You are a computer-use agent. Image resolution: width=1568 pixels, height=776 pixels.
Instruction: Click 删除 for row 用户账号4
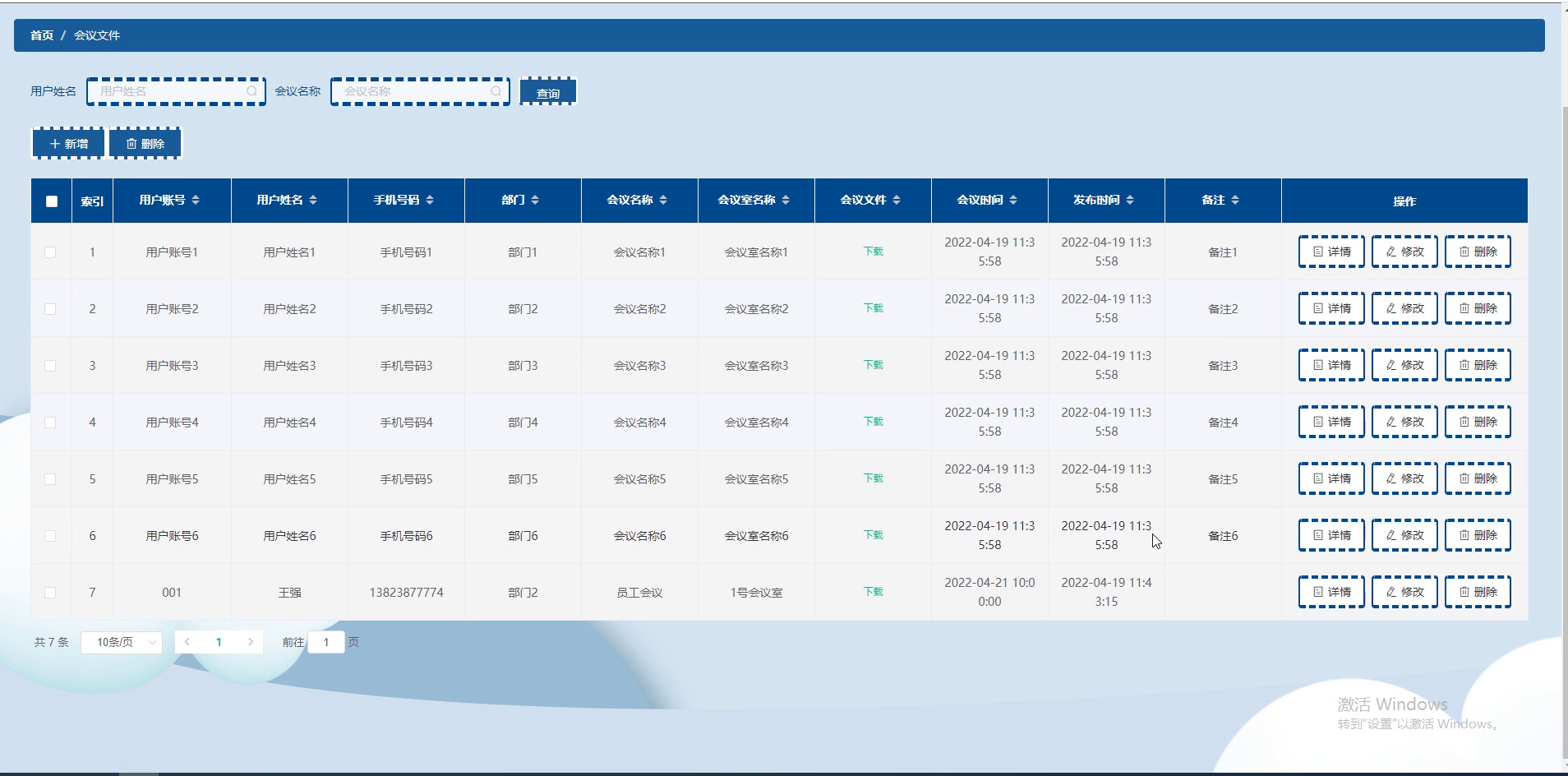tap(1478, 422)
